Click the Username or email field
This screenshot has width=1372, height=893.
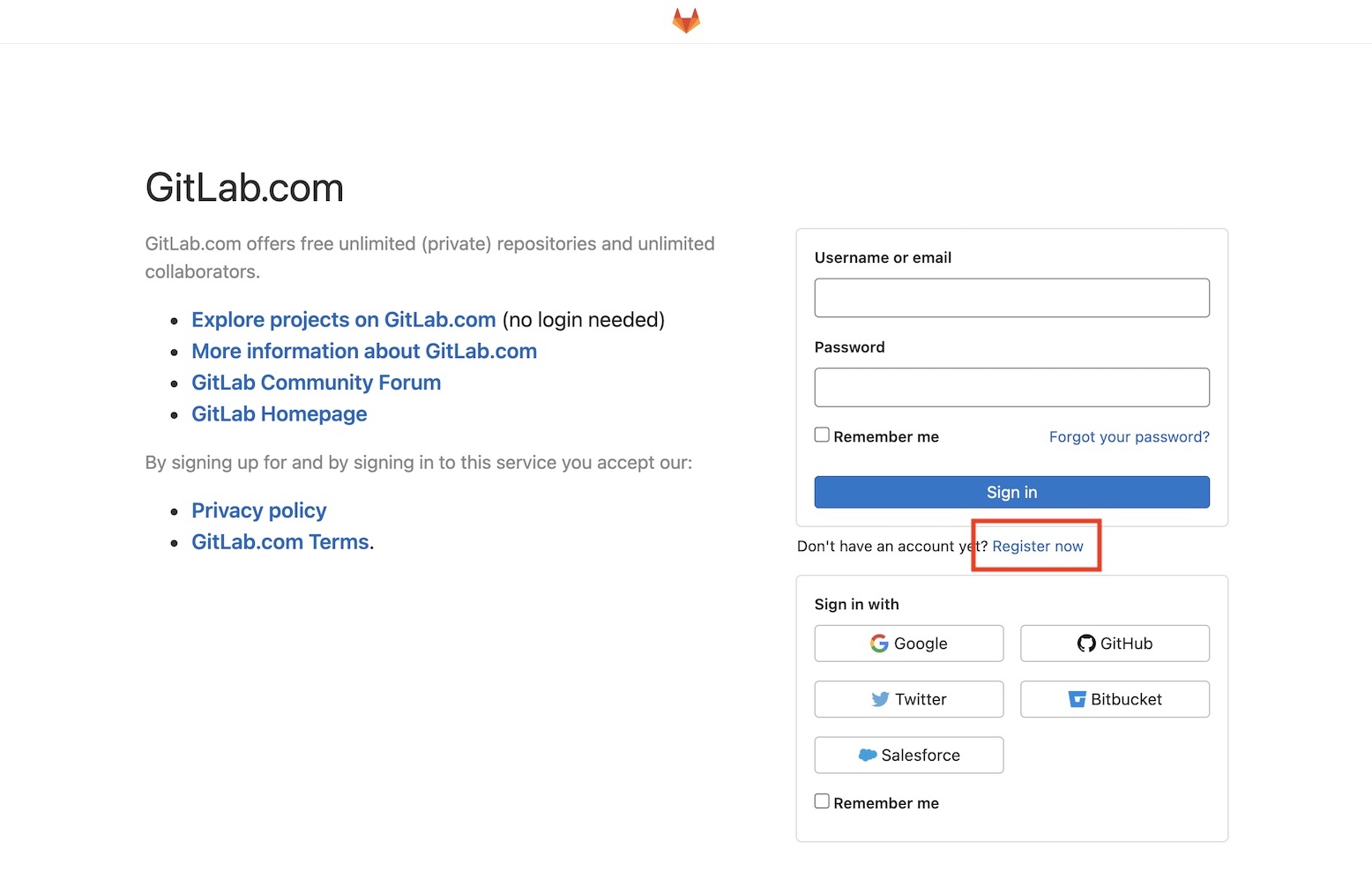pyautogui.click(x=1011, y=298)
